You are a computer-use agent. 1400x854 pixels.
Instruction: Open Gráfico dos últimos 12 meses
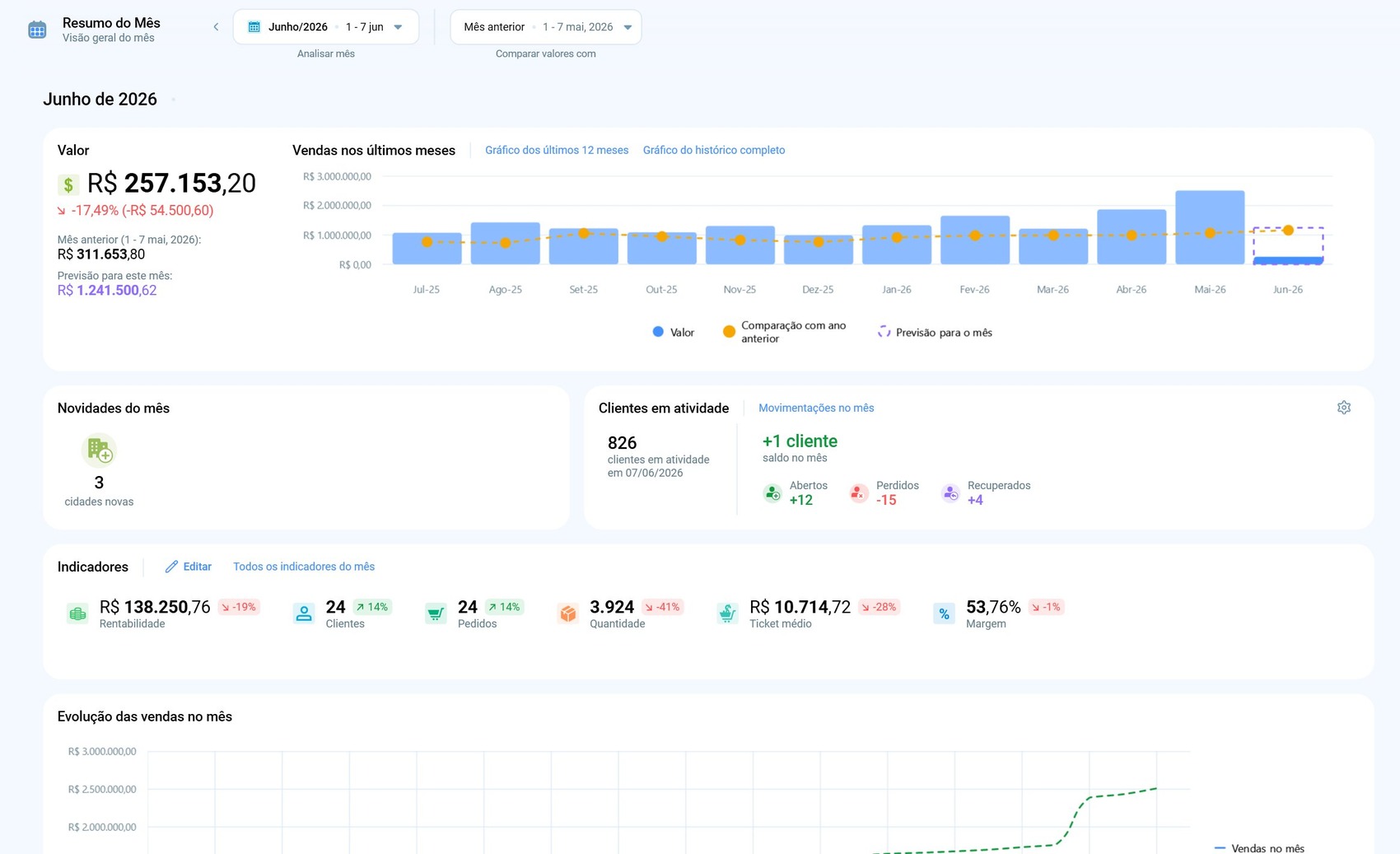(557, 150)
